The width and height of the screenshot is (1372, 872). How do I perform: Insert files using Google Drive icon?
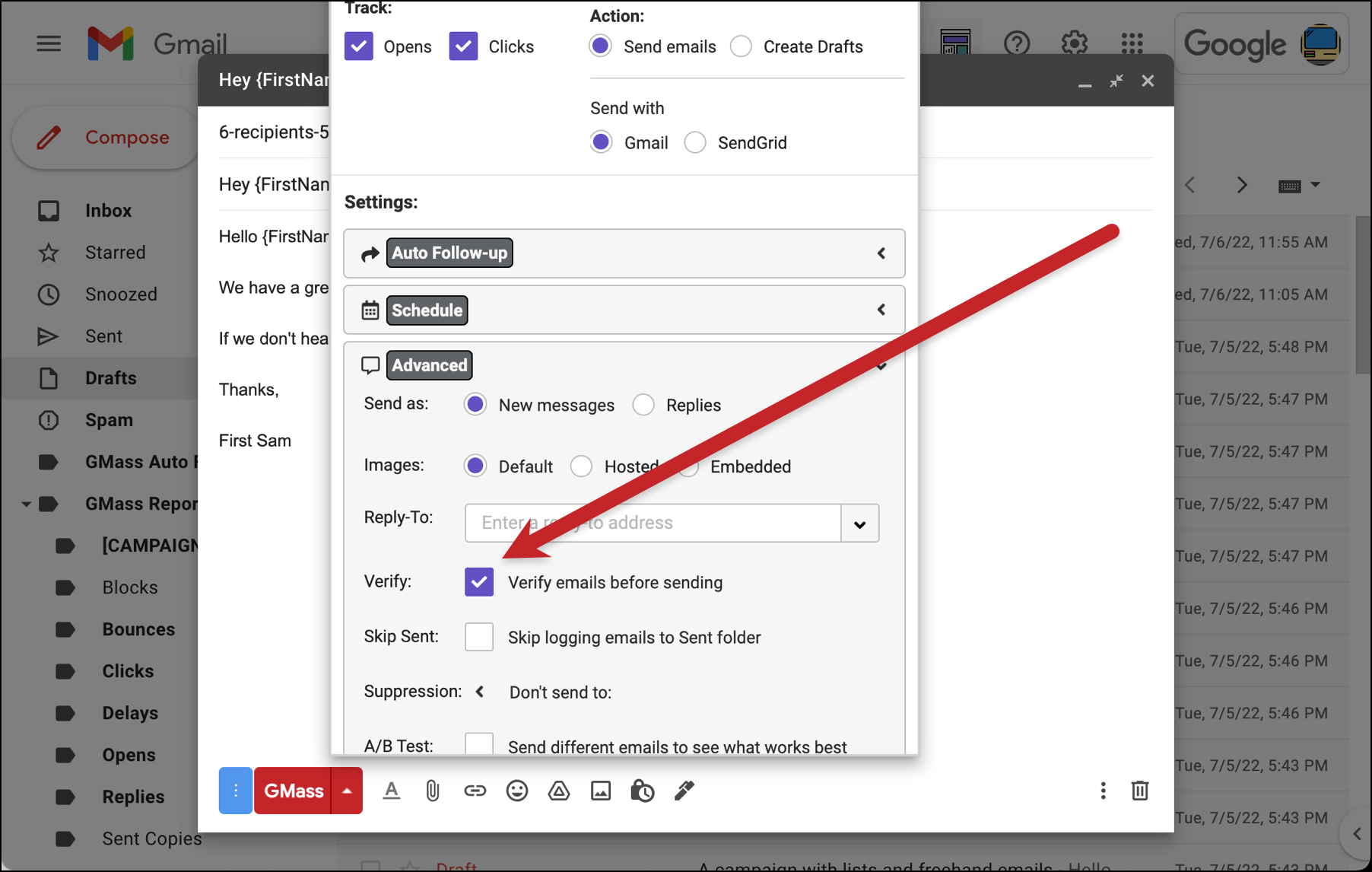[x=559, y=791]
